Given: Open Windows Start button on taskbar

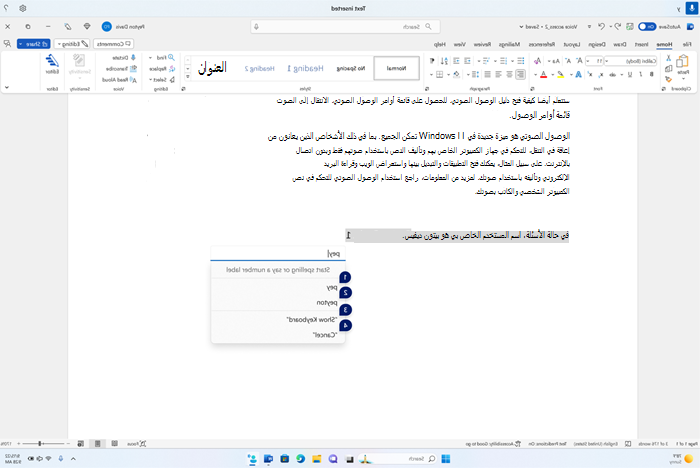Looking at the screenshot, I should pos(446,459).
